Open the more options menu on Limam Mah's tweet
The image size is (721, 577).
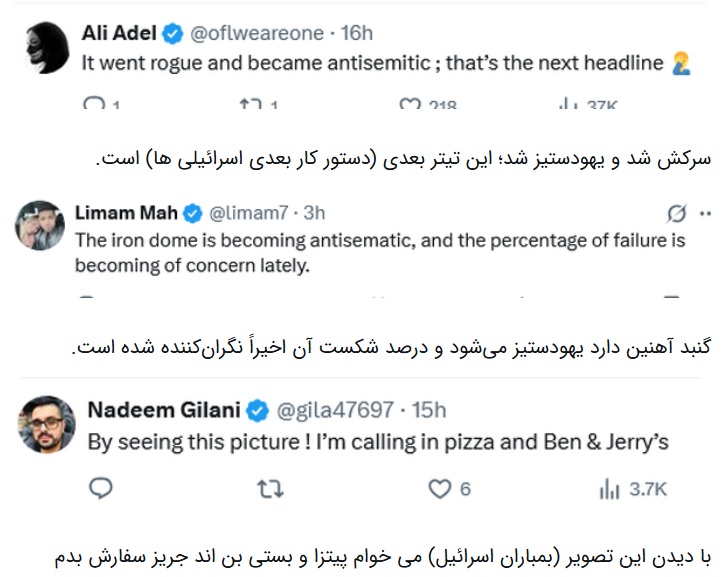tap(705, 213)
